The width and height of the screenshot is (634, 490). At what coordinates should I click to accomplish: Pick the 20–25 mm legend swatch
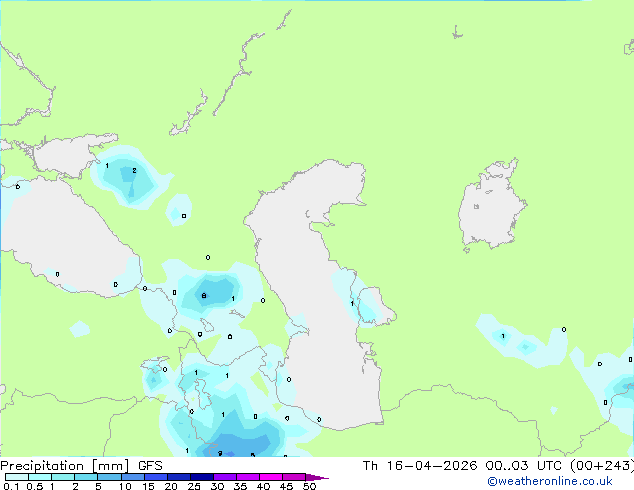pyautogui.click(x=178, y=477)
